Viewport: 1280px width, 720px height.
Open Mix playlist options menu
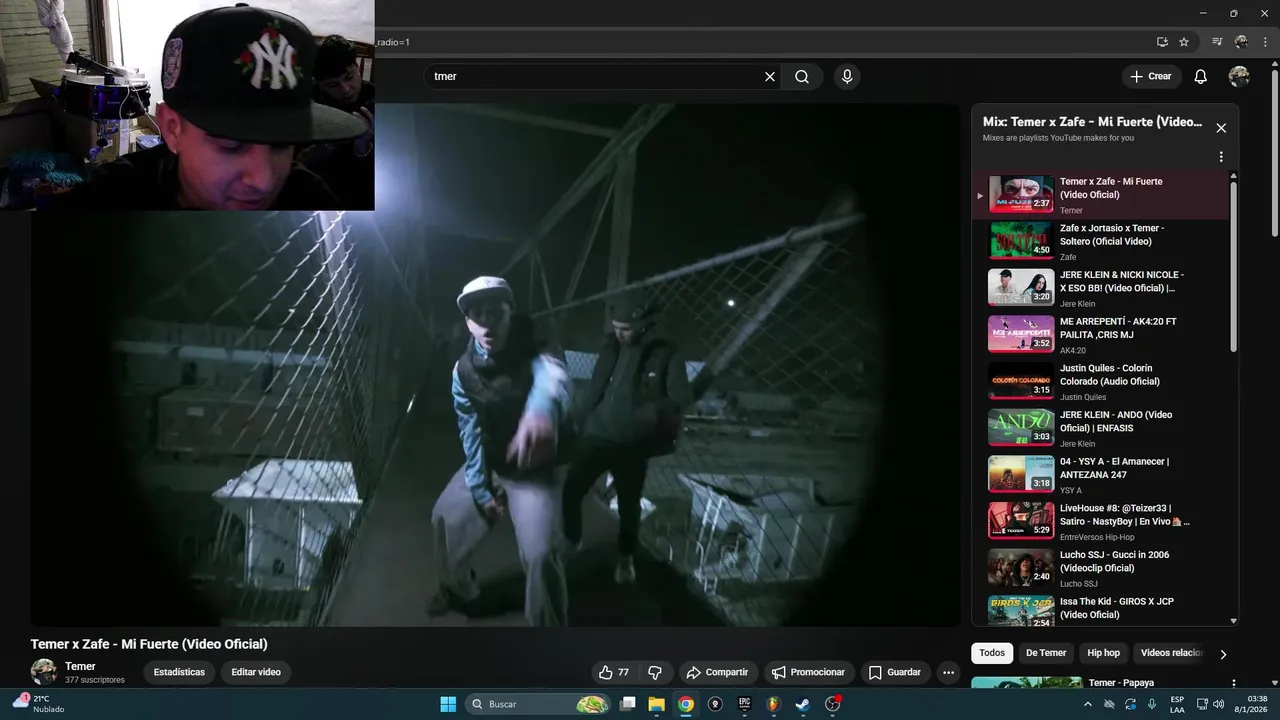(1221, 157)
